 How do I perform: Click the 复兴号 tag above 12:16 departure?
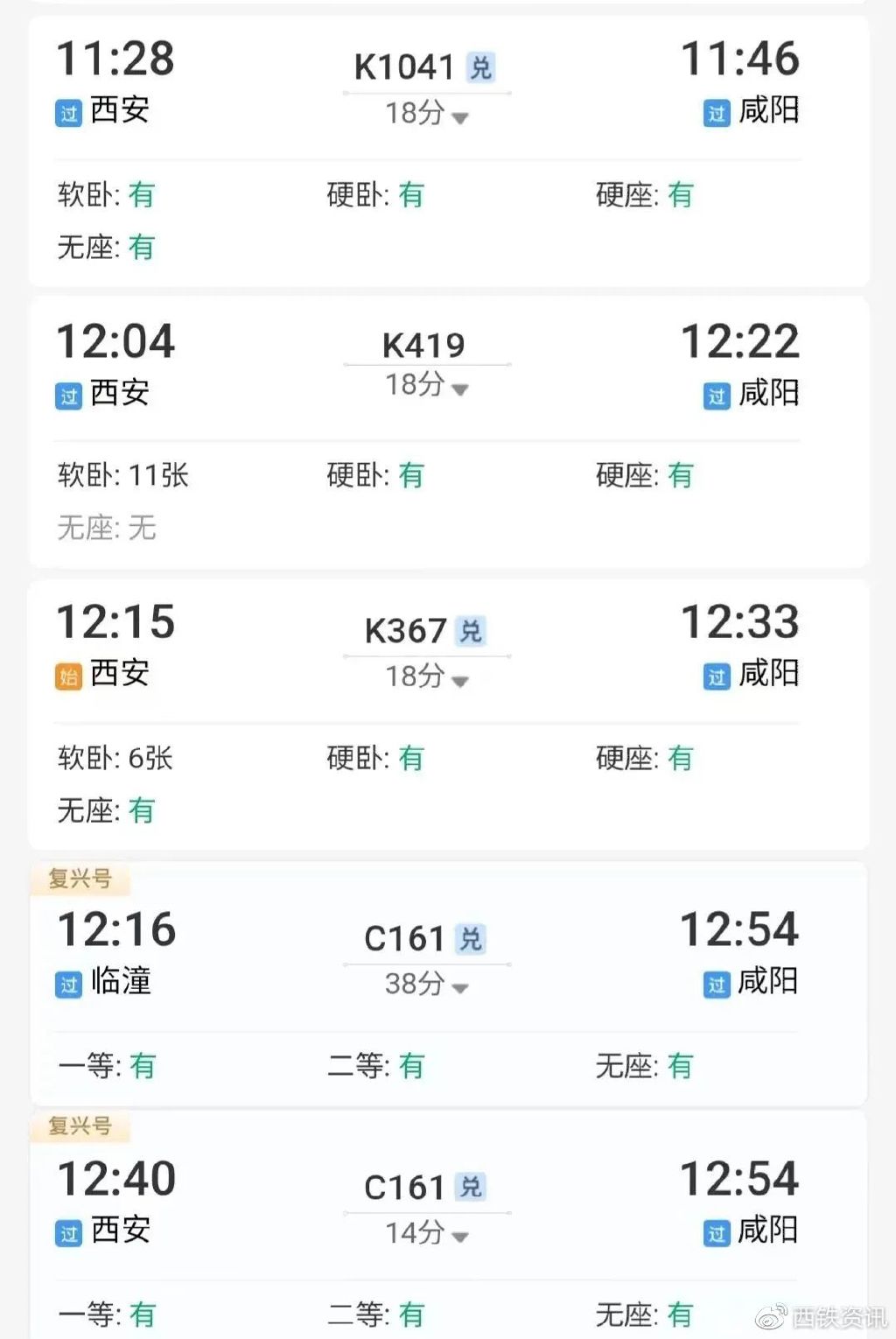(80, 879)
